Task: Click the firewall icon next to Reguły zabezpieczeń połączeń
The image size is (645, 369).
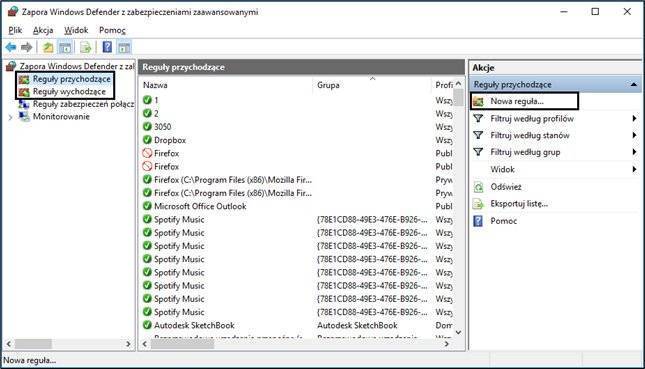Action: click(x=24, y=104)
